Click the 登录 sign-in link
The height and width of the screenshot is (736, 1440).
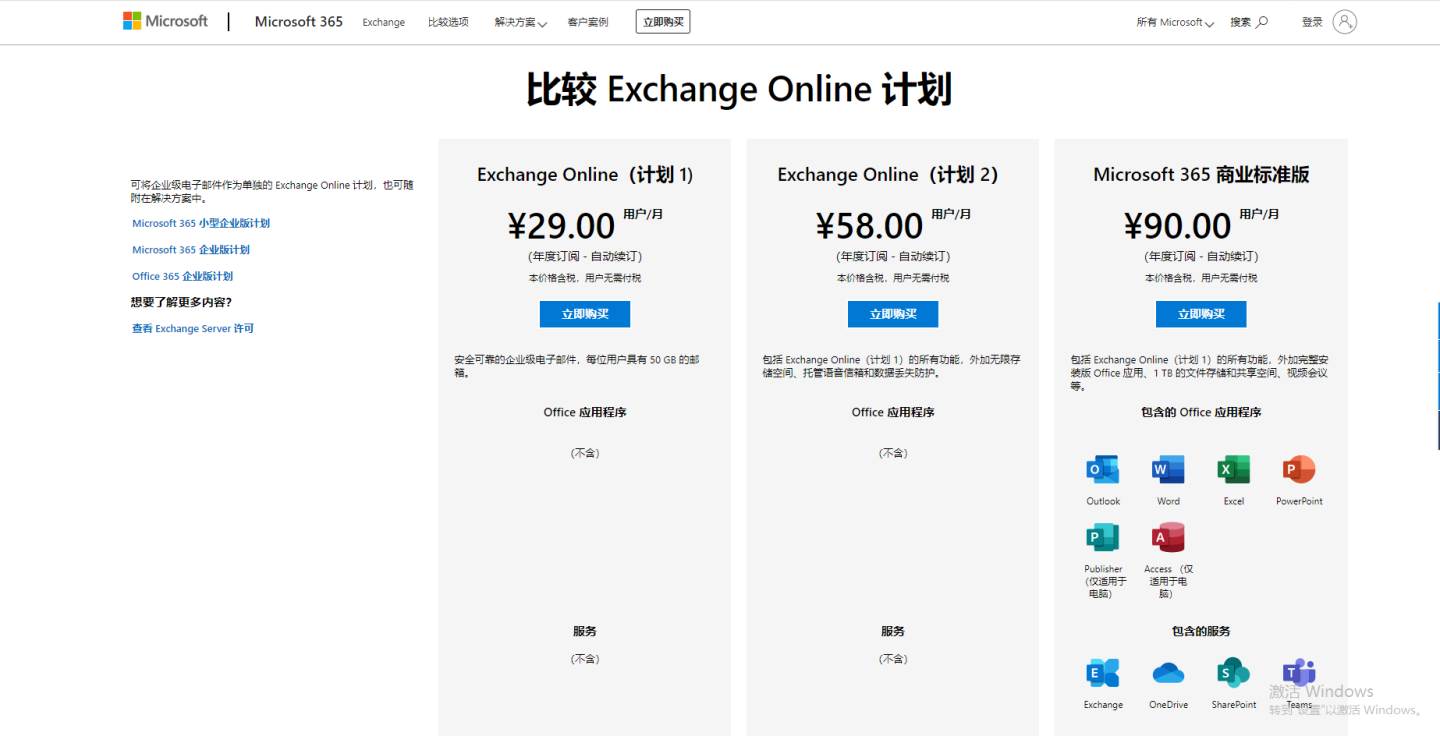(x=1312, y=22)
